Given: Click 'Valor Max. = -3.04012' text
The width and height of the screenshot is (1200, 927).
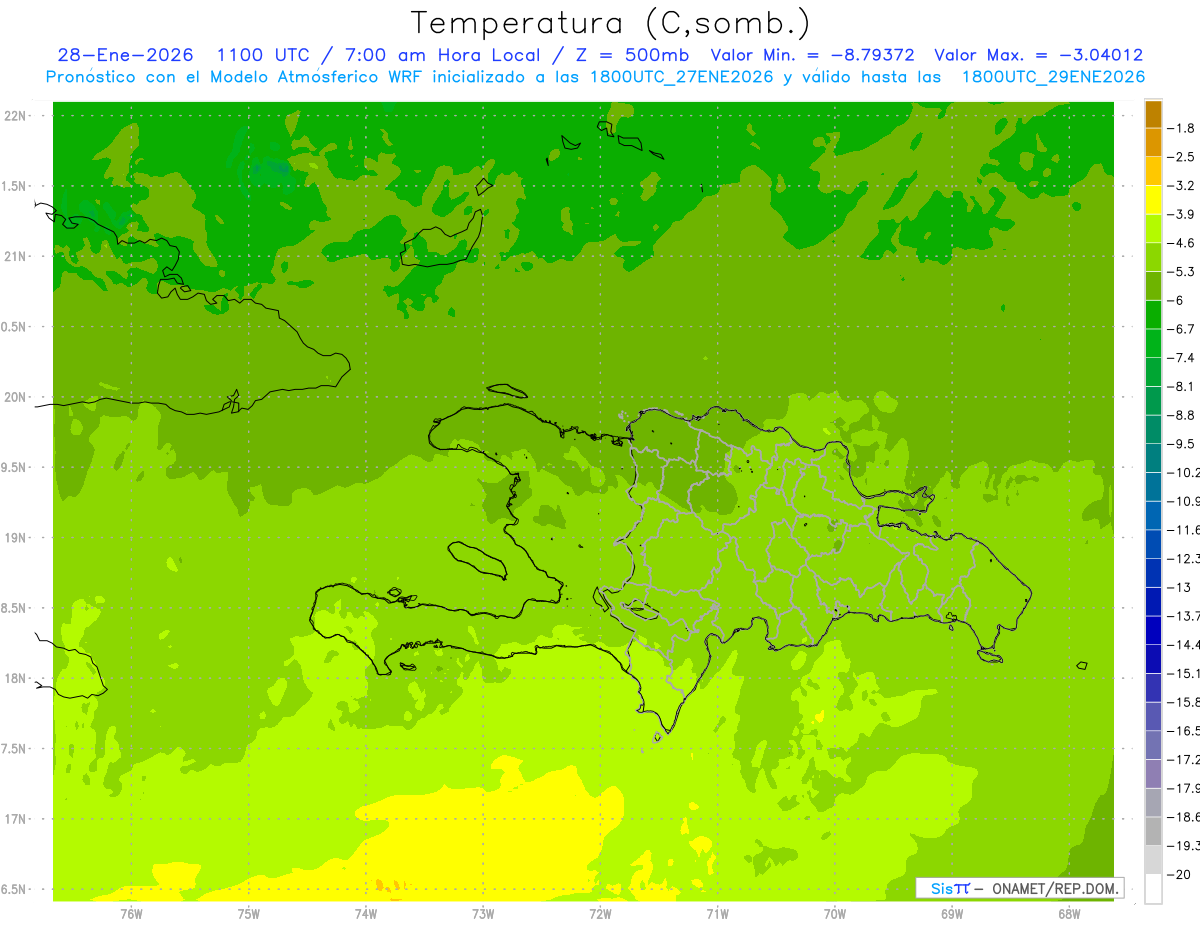Looking at the screenshot, I should pyautogui.click(x=1038, y=55).
